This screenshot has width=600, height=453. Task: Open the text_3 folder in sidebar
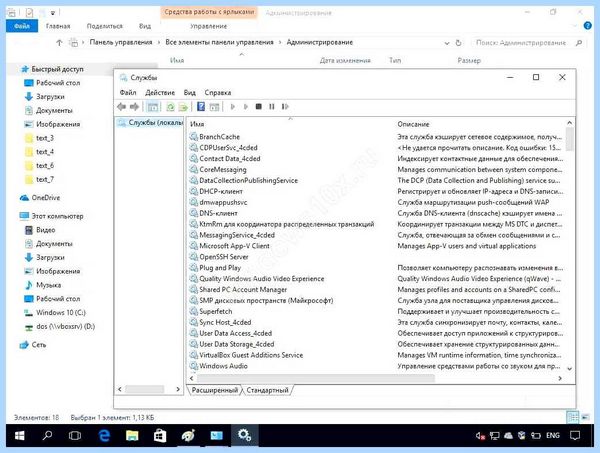[x=45, y=138]
